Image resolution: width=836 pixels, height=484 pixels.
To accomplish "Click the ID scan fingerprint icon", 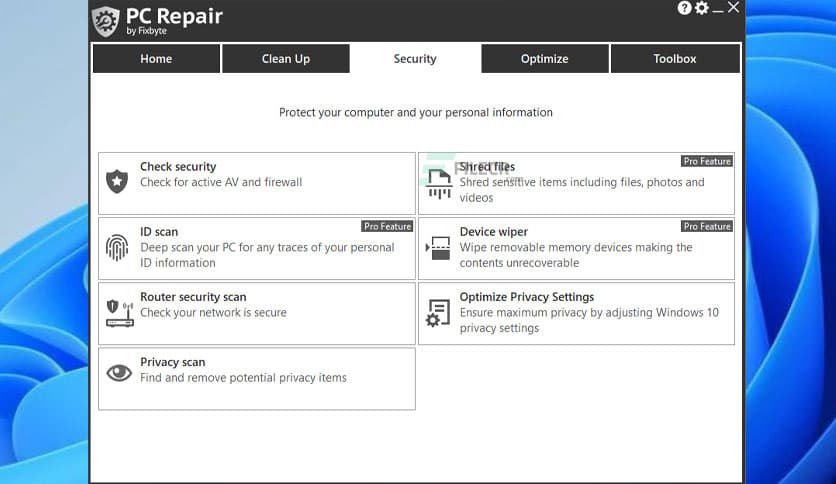I will 117,248.
